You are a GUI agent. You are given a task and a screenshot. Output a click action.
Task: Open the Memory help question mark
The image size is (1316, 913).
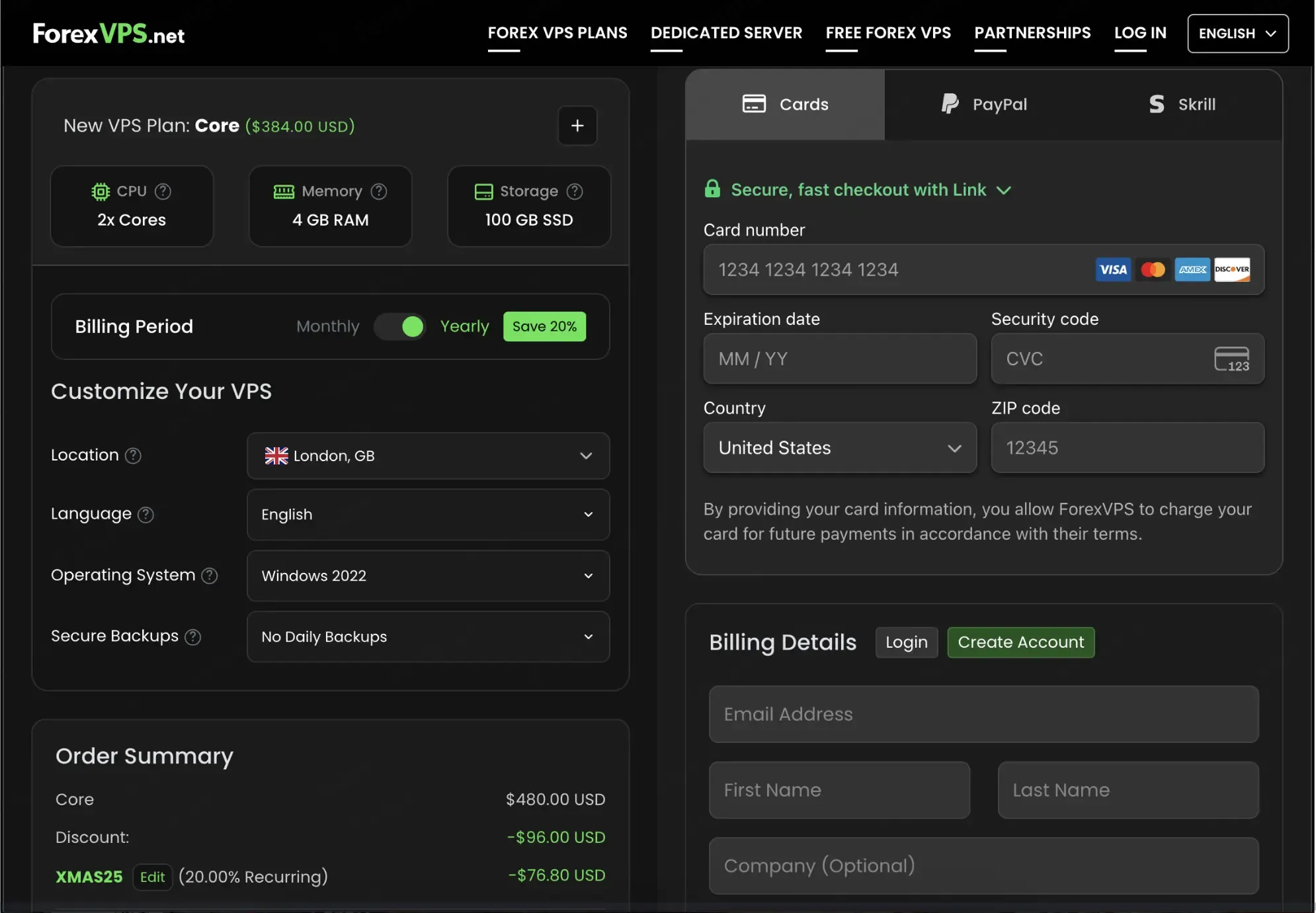(379, 191)
